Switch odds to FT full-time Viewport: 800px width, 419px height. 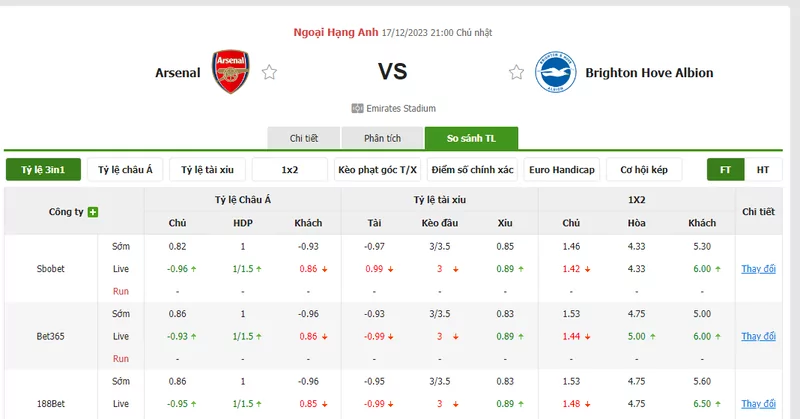coord(726,169)
